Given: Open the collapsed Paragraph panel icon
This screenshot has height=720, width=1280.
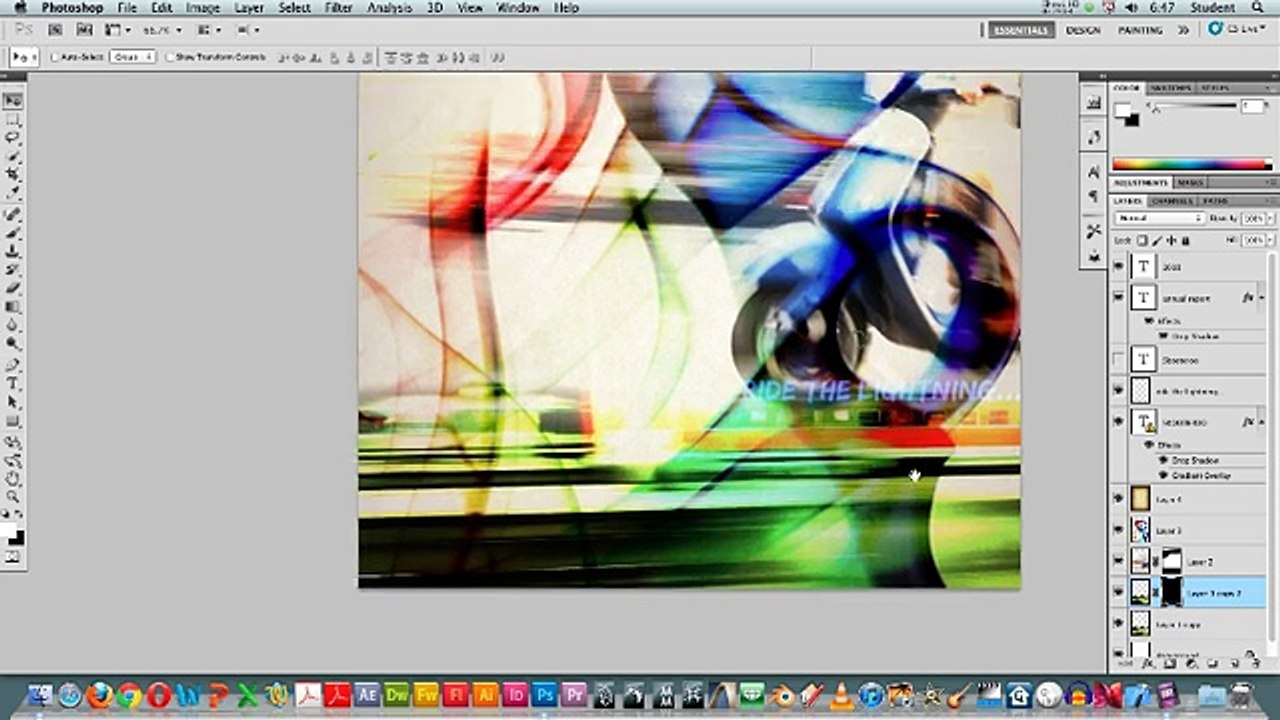Looking at the screenshot, I should [1094, 196].
